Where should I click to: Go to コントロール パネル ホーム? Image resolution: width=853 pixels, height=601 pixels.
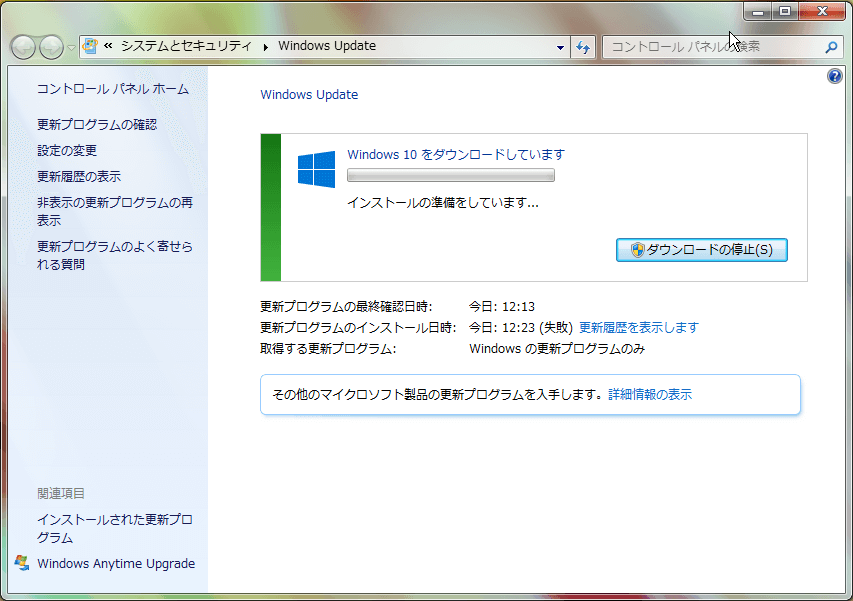(x=112, y=89)
